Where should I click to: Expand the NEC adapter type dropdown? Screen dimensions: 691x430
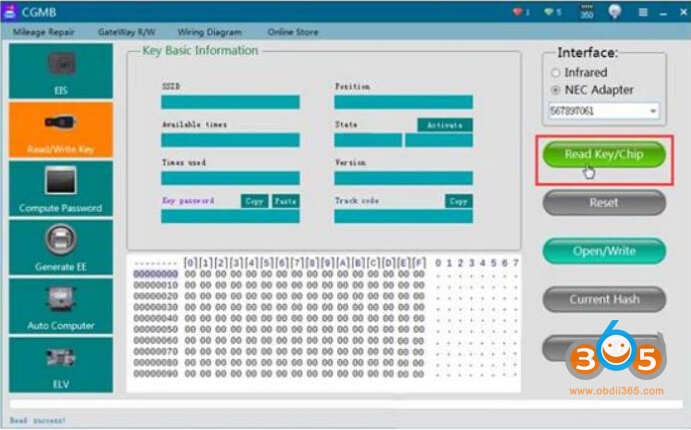pos(653,111)
